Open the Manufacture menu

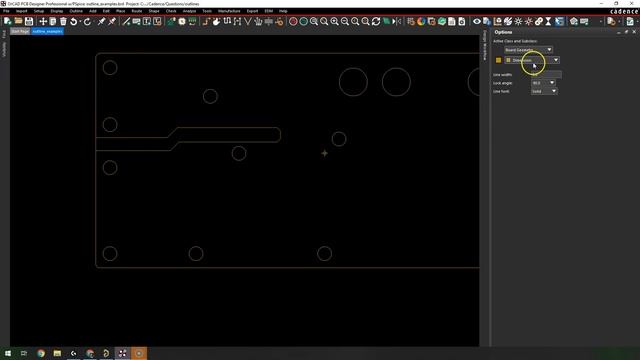[x=229, y=11]
